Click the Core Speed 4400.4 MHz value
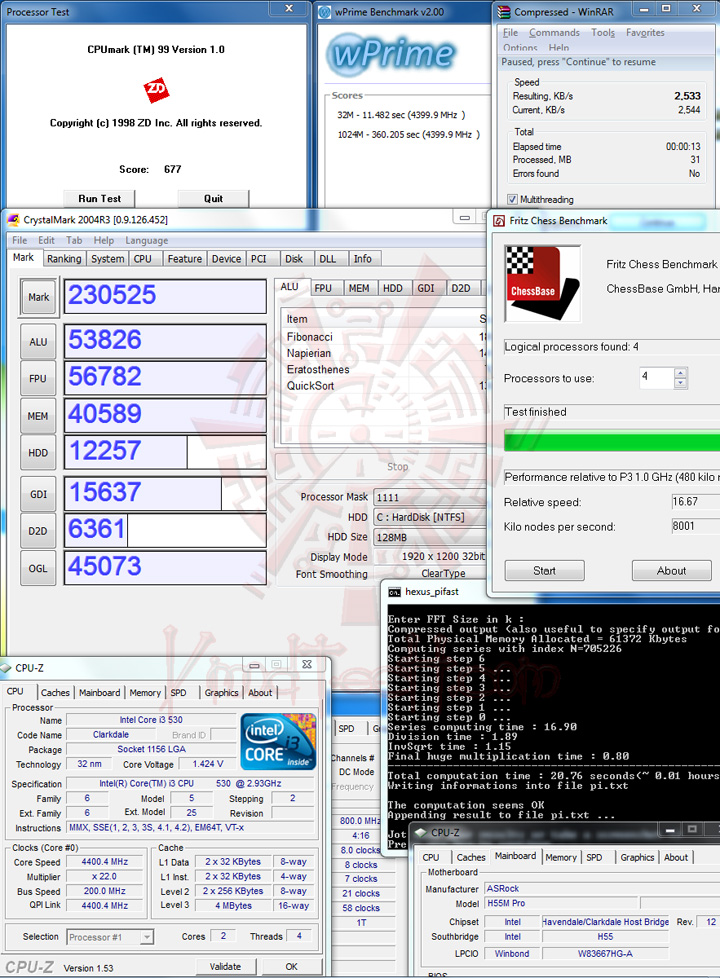720x978 pixels. (x=105, y=862)
